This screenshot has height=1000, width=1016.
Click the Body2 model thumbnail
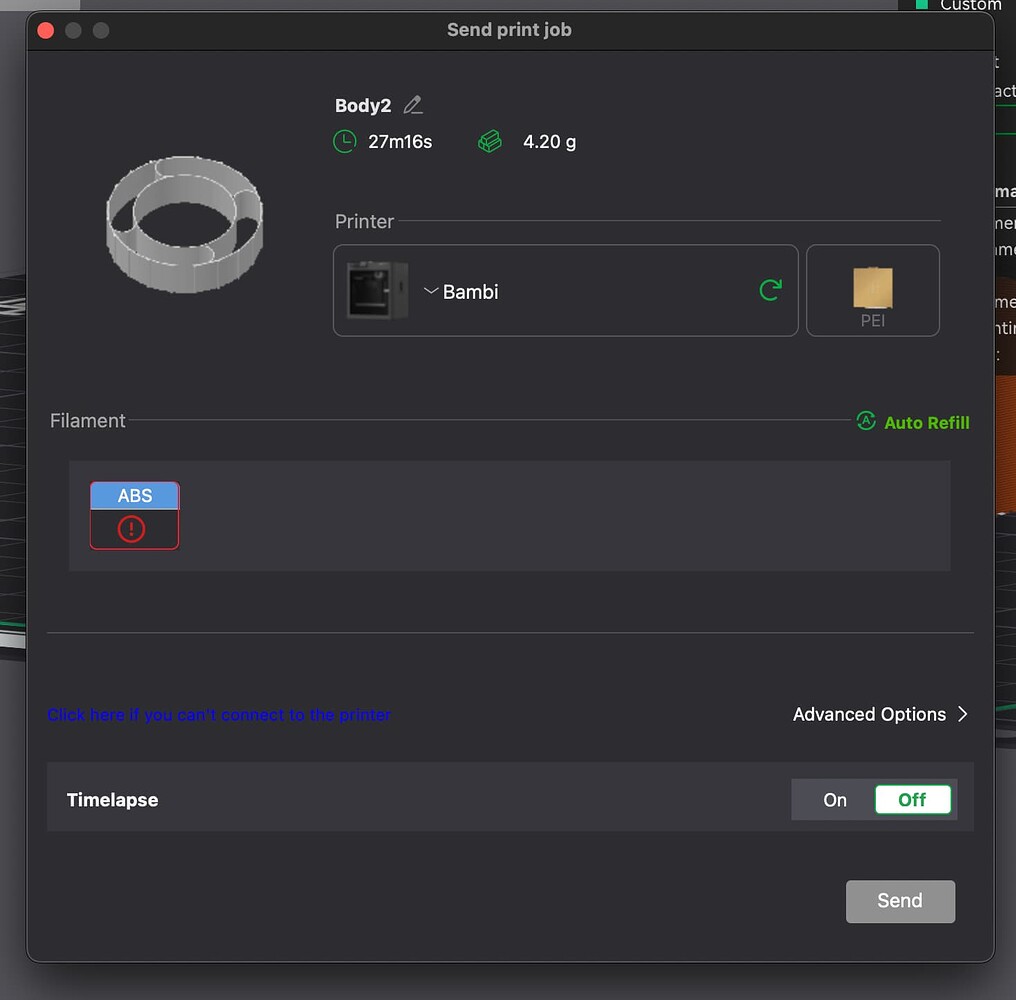185,224
